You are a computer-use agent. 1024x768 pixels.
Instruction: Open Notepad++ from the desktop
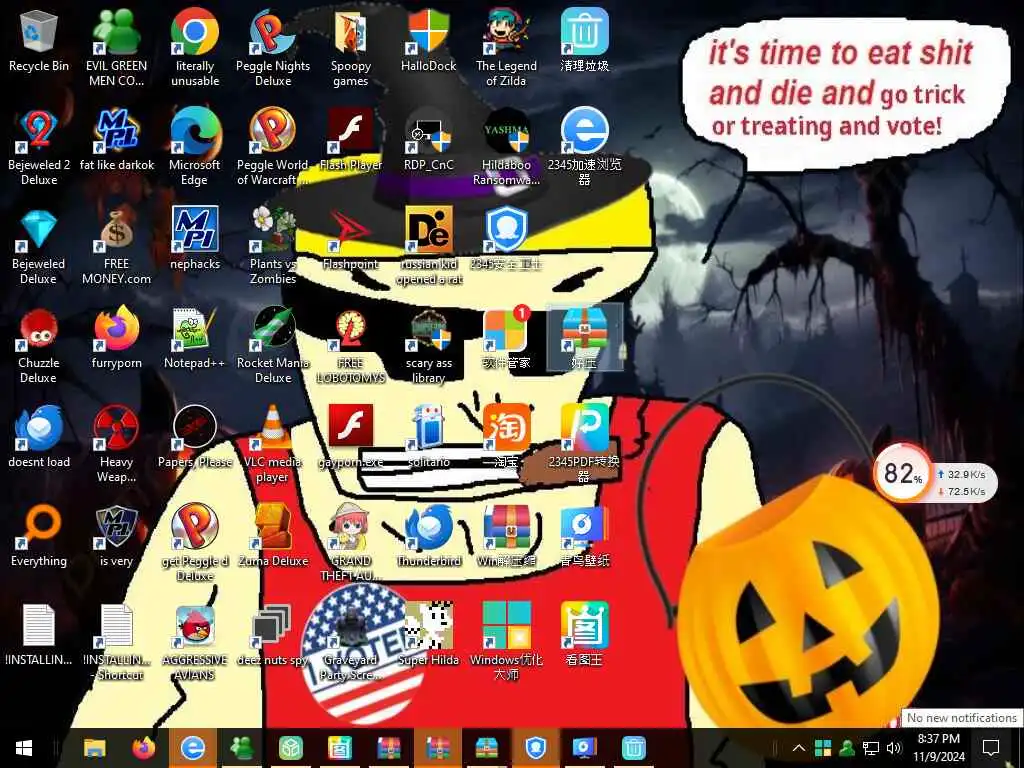click(x=195, y=338)
